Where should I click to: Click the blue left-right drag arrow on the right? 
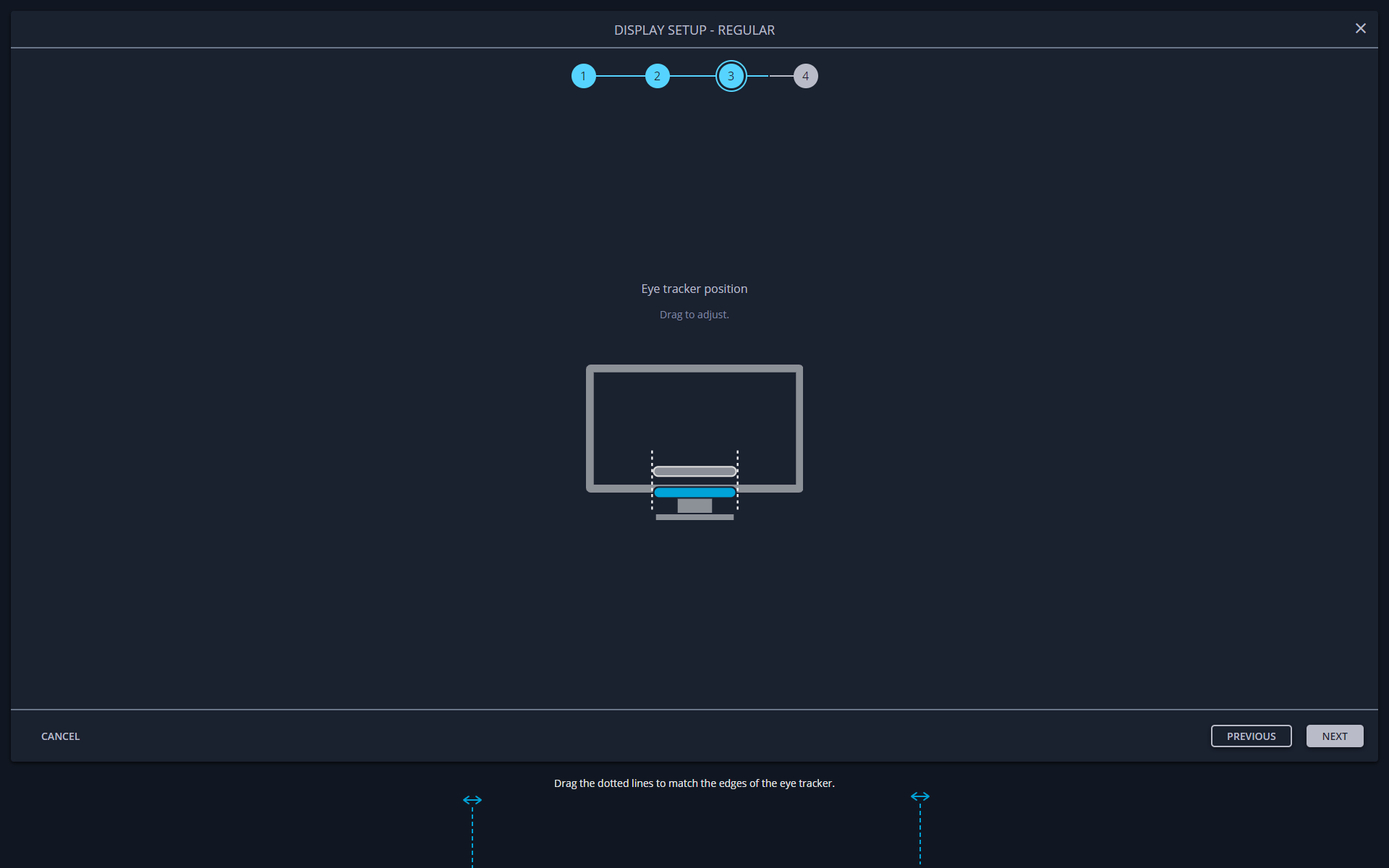[x=919, y=796]
